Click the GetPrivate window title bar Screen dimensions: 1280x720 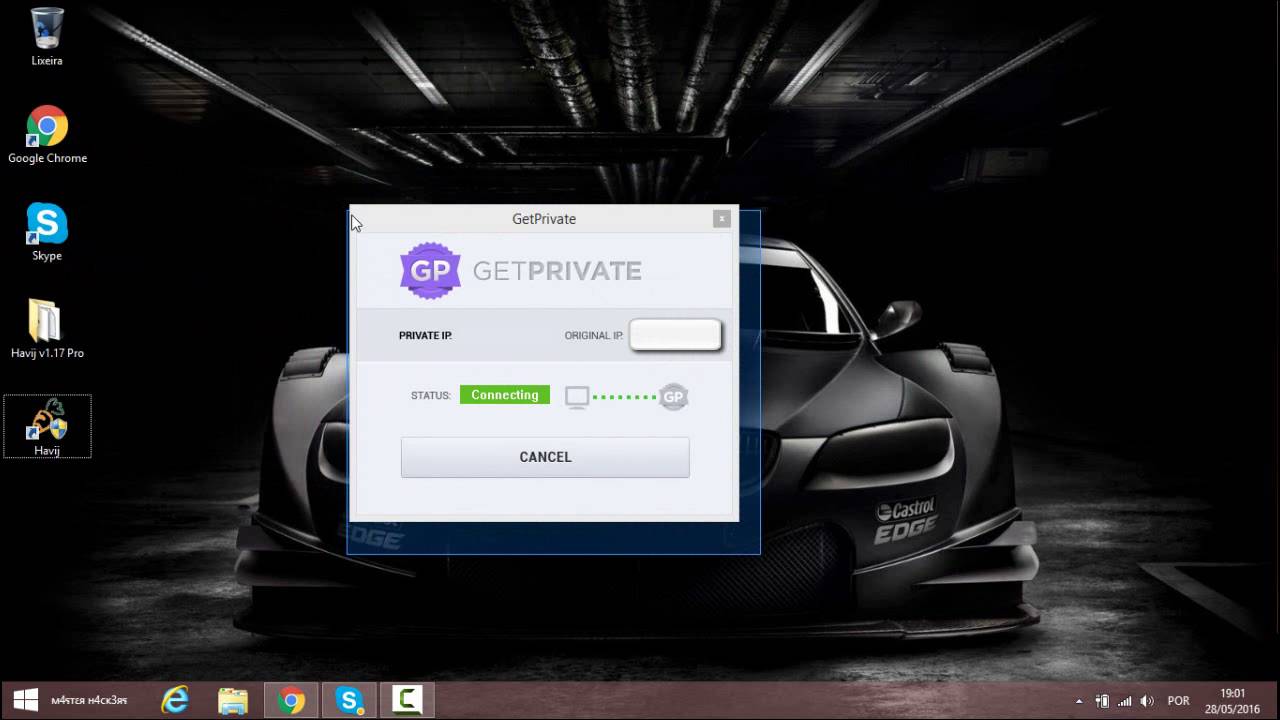coord(544,219)
